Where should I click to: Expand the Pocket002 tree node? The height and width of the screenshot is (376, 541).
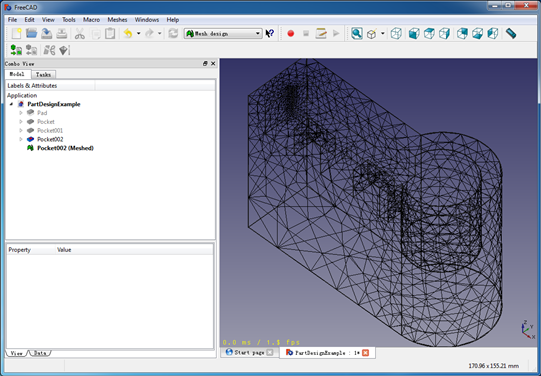click(x=21, y=139)
